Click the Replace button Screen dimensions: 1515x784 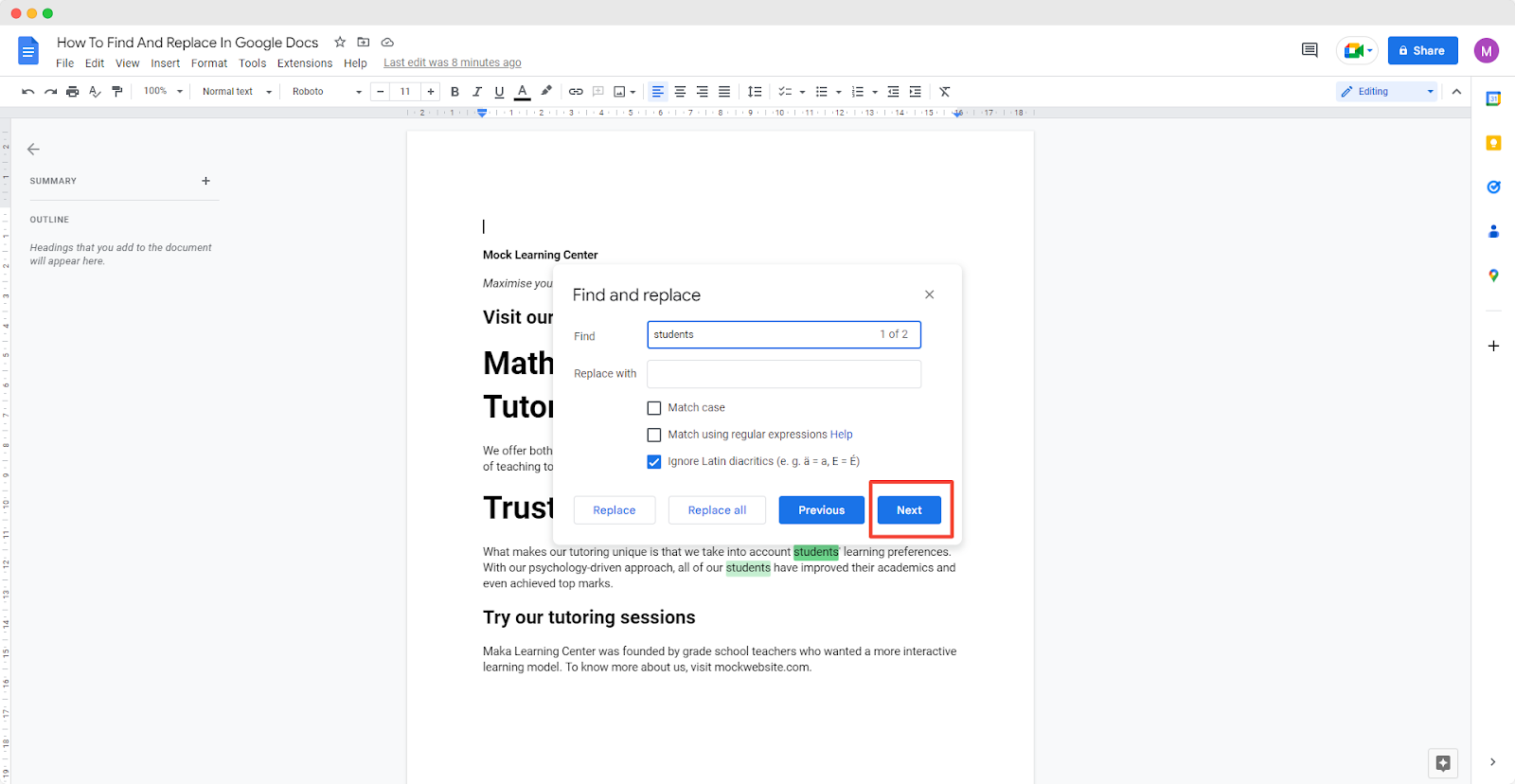[x=615, y=510]
